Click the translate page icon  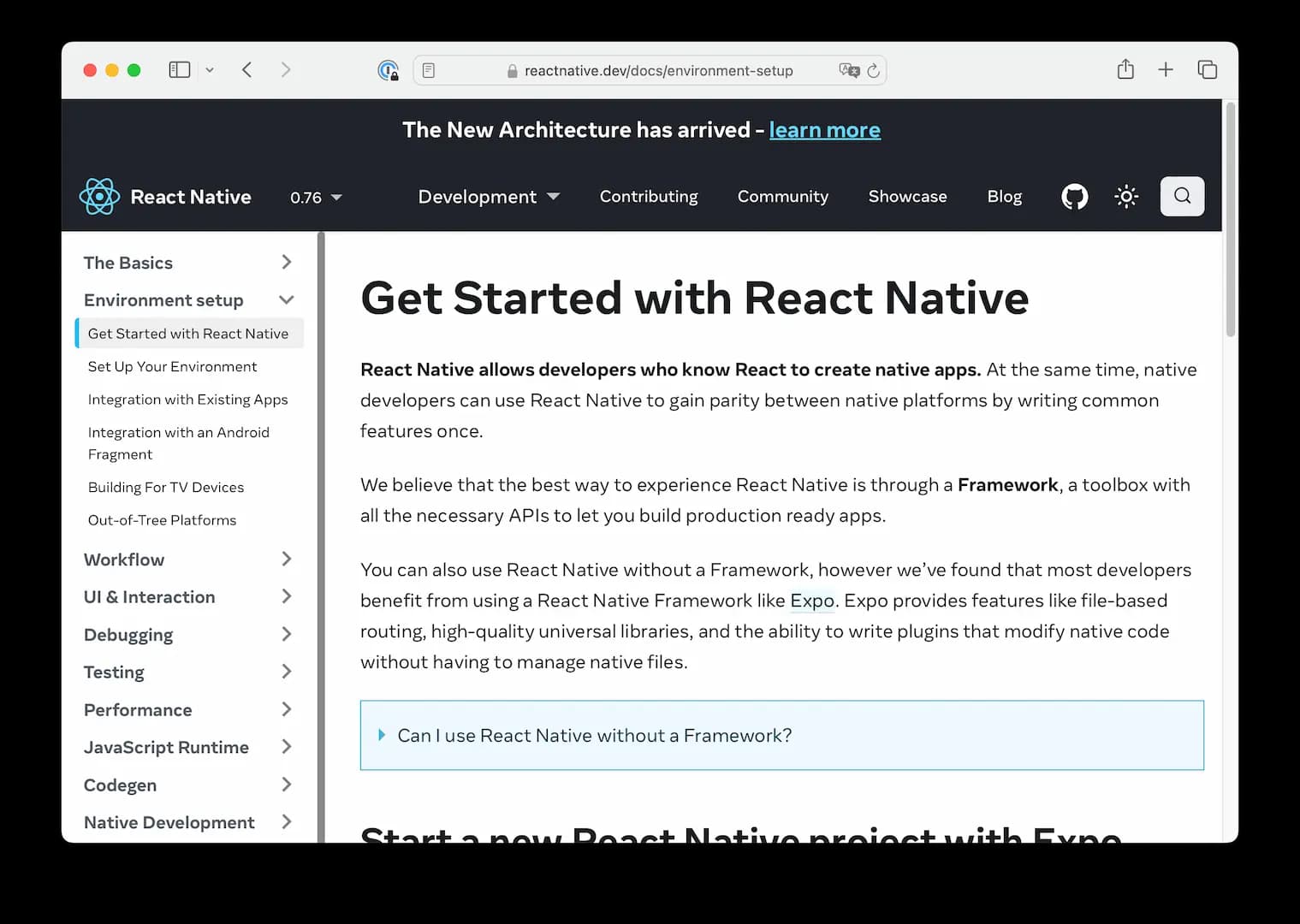click(x=849, y=70)
